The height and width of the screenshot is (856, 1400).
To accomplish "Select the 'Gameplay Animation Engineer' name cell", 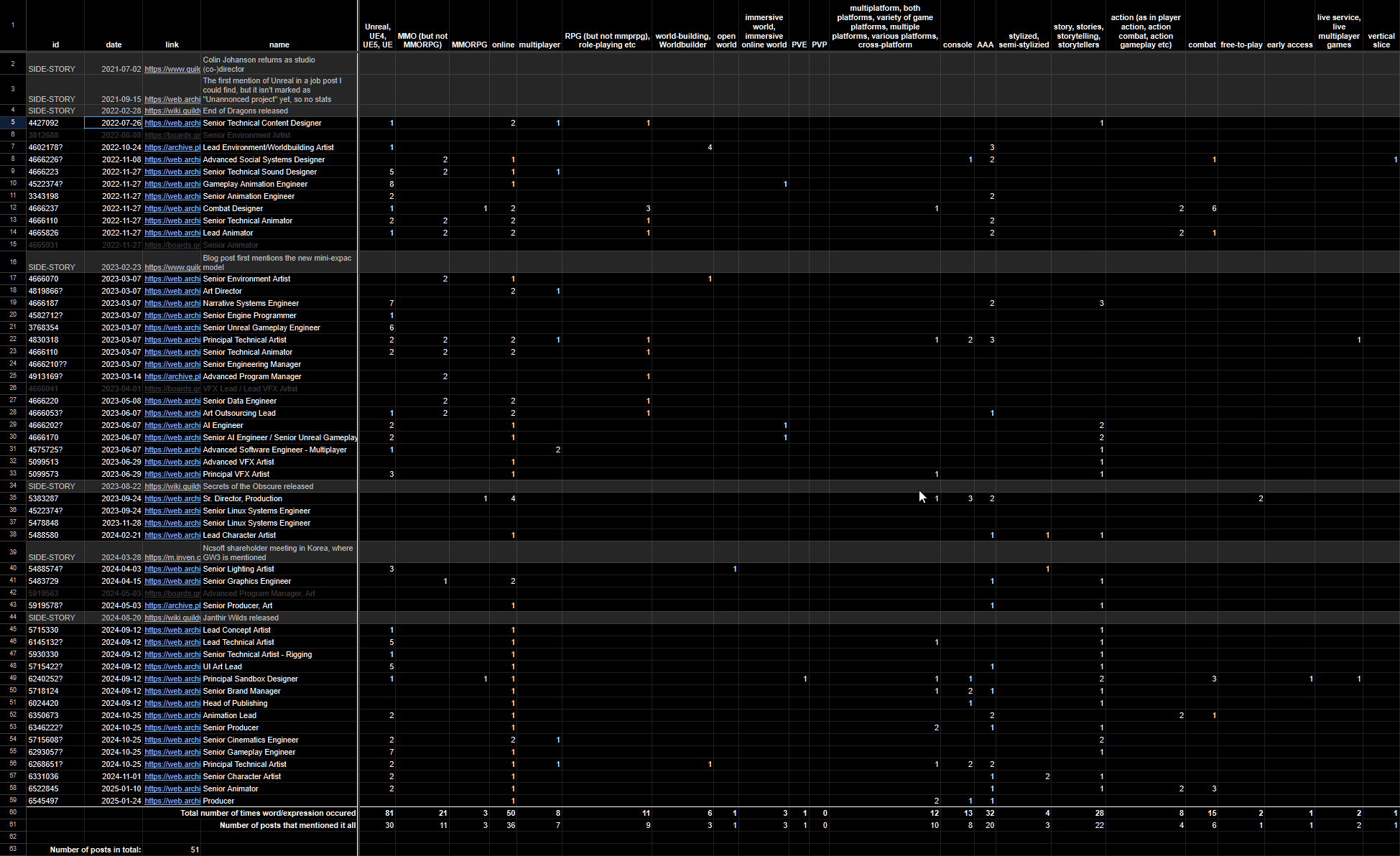I will point(279,184).
